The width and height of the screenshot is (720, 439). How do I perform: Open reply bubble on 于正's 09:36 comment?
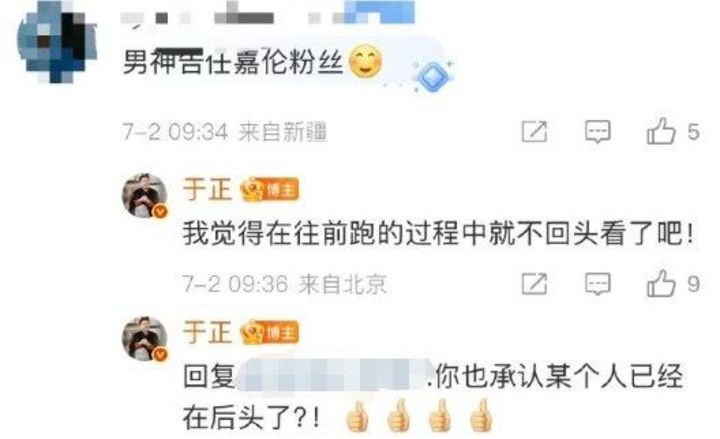(597, 284)
